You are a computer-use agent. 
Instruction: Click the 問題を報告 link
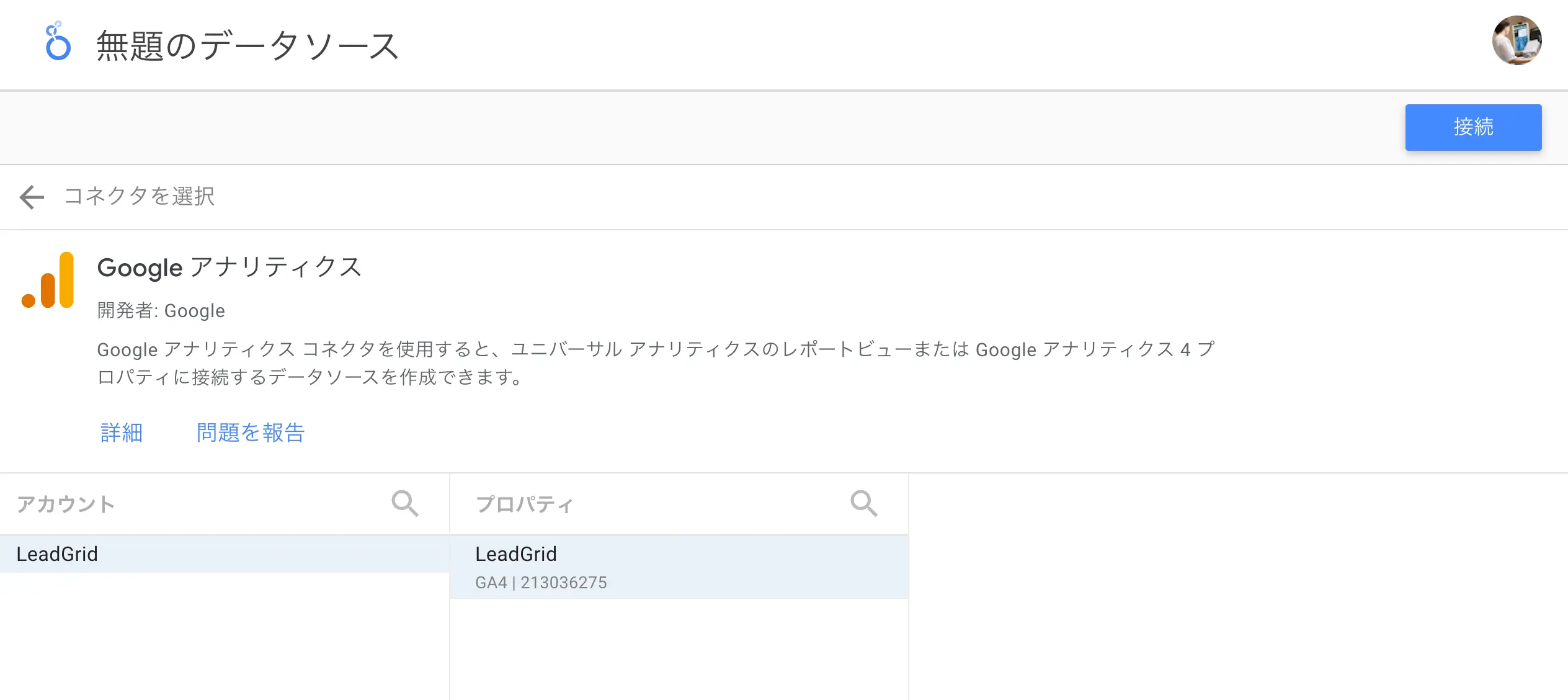pyautogui.click(x=251, y=433)
